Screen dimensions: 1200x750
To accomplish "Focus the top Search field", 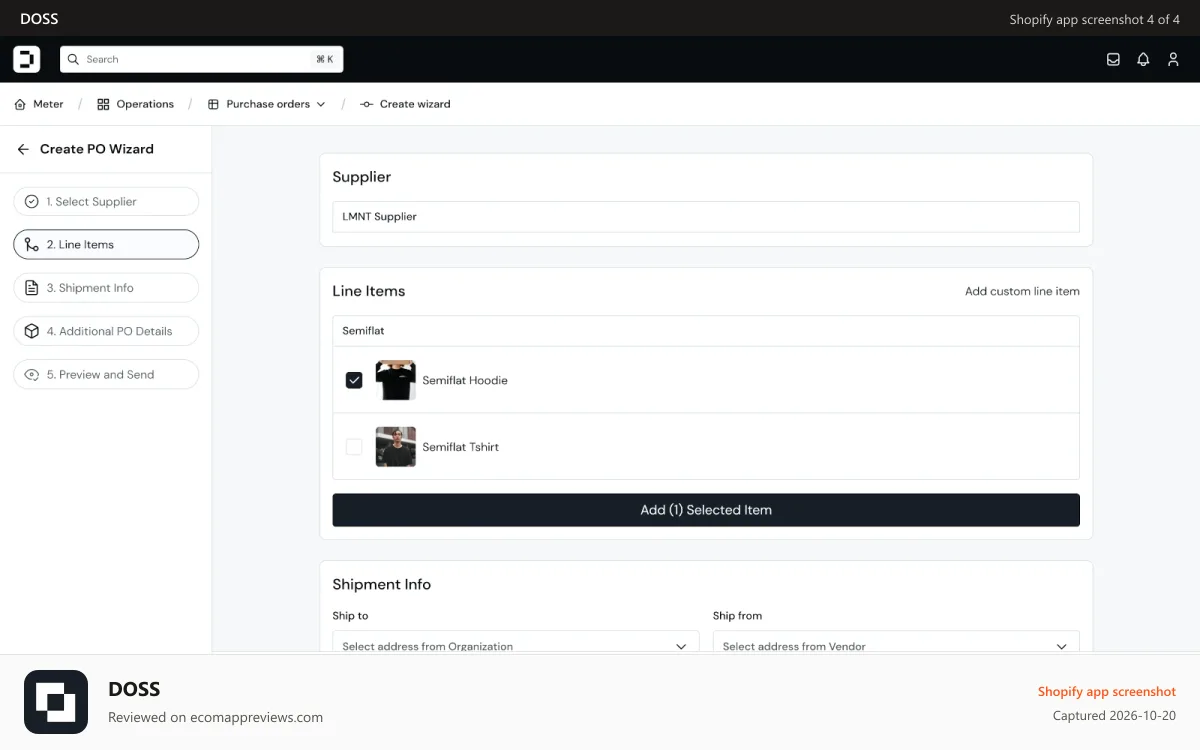I will click(x=202, y=60).
